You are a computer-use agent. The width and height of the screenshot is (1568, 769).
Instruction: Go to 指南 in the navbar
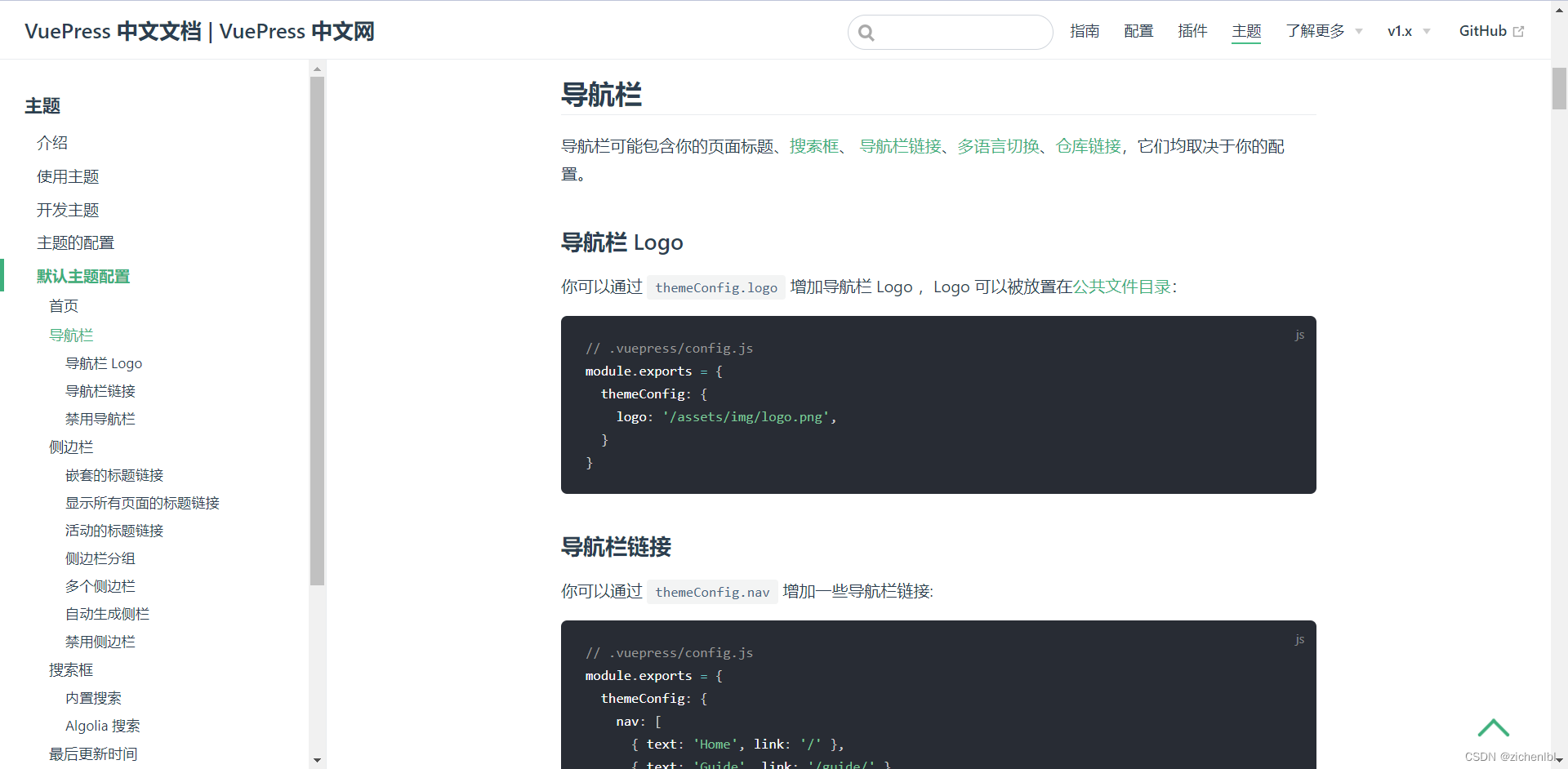pyautogui.click(x=1085, y=31)
